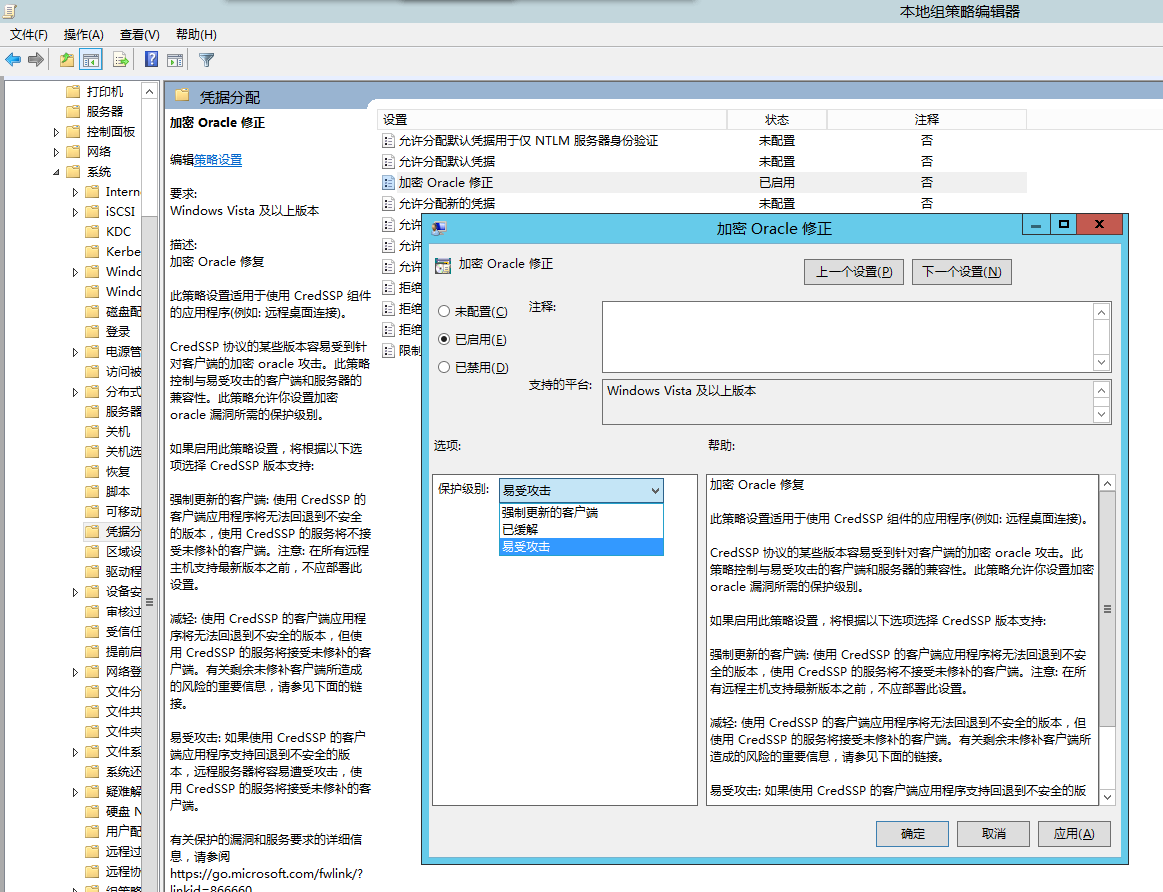Click the policy icon of the 加密 Oracle 修正 row
Screen dimensions: 1163x892
point(388,182)
